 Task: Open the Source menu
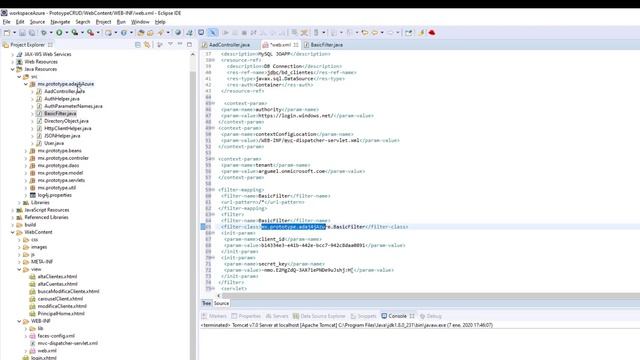[x=37, y=22]
